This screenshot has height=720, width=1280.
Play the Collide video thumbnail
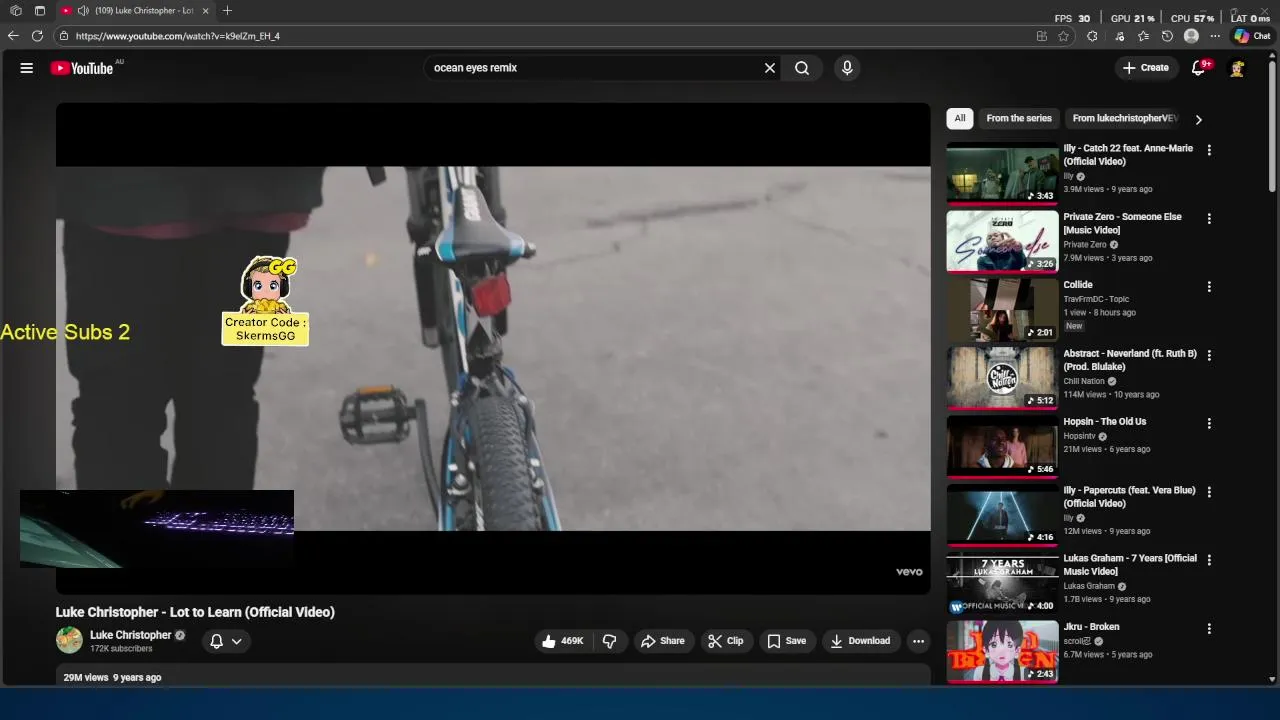(x=1002, y=310)
